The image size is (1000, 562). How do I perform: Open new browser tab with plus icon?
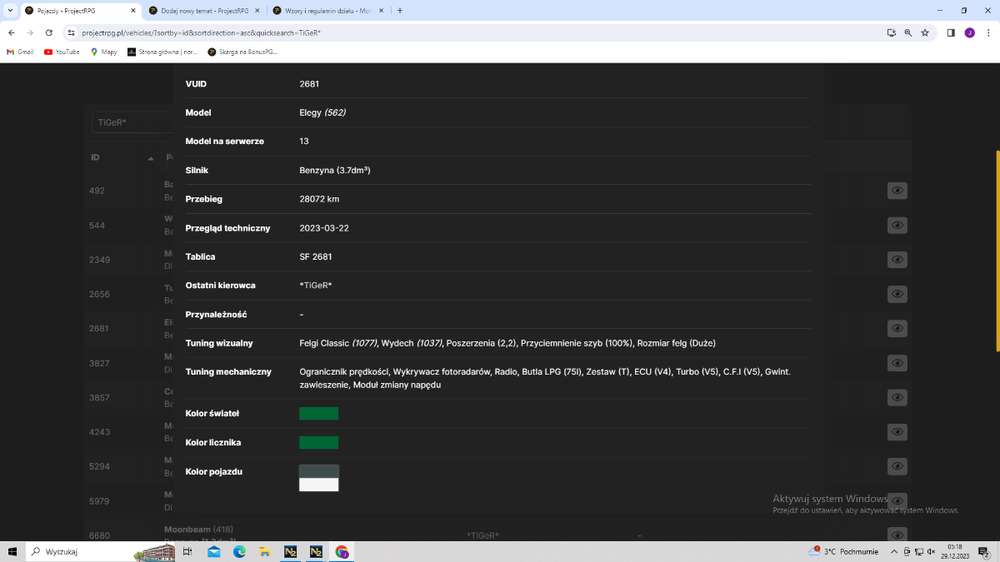[400, 10]
